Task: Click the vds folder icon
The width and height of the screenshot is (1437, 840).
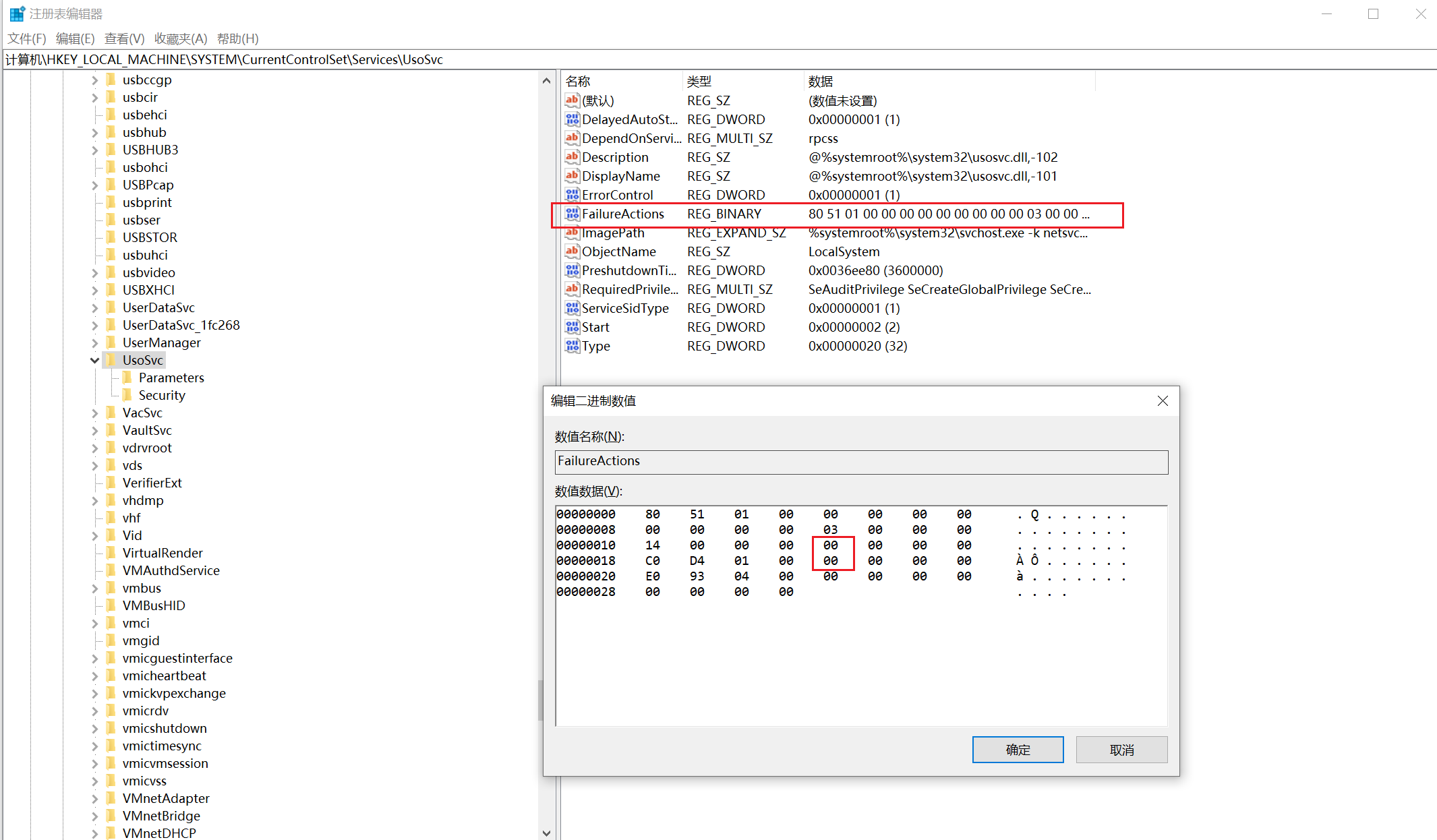Action: [x=111, y=464]
